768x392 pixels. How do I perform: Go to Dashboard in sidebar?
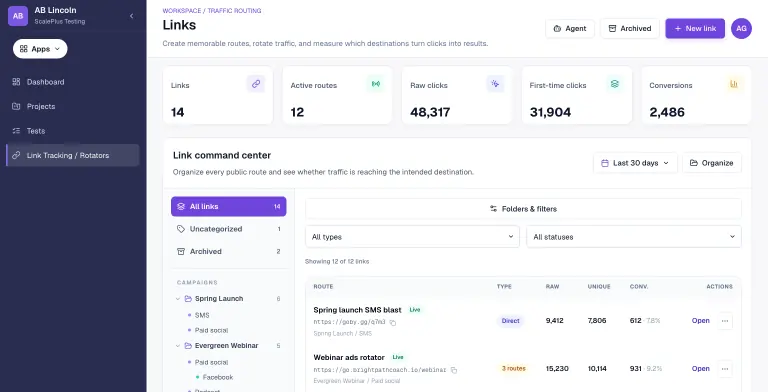click(x=72, y=82)
